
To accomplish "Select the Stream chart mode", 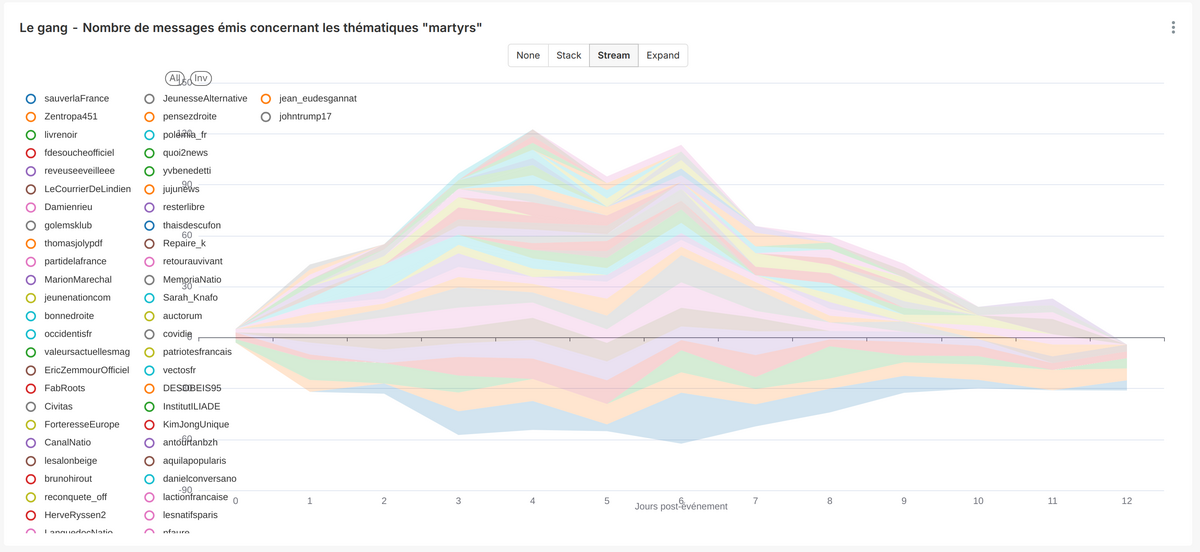I will tap(614, 55).
